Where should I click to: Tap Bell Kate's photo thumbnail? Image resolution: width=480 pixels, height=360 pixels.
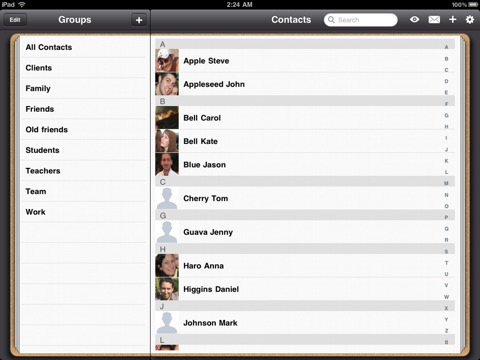tap(167, 141)
